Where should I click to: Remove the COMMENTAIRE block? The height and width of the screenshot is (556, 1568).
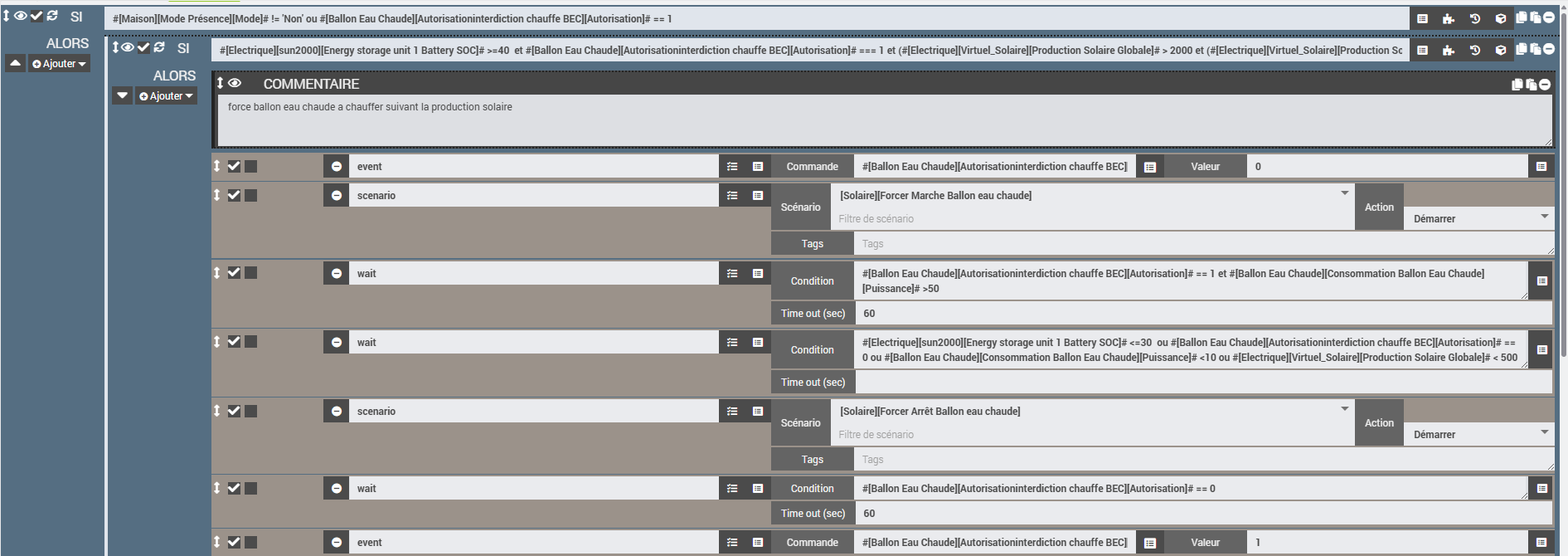(x=1545, y=84)
